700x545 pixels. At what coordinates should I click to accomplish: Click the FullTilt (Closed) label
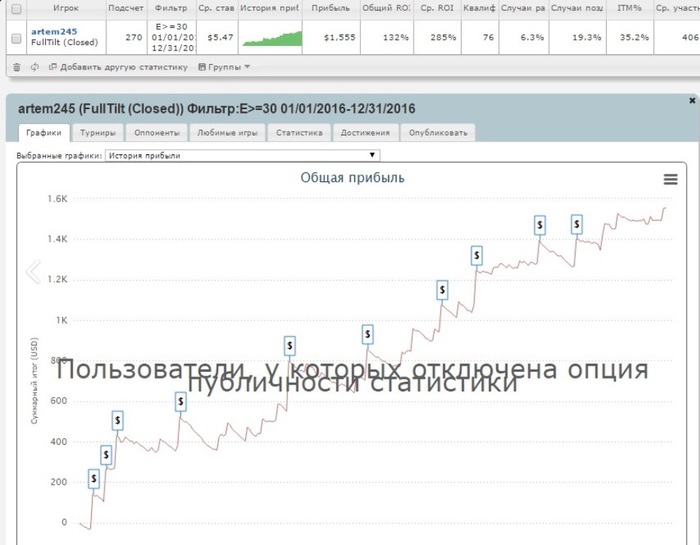point(64,43)
